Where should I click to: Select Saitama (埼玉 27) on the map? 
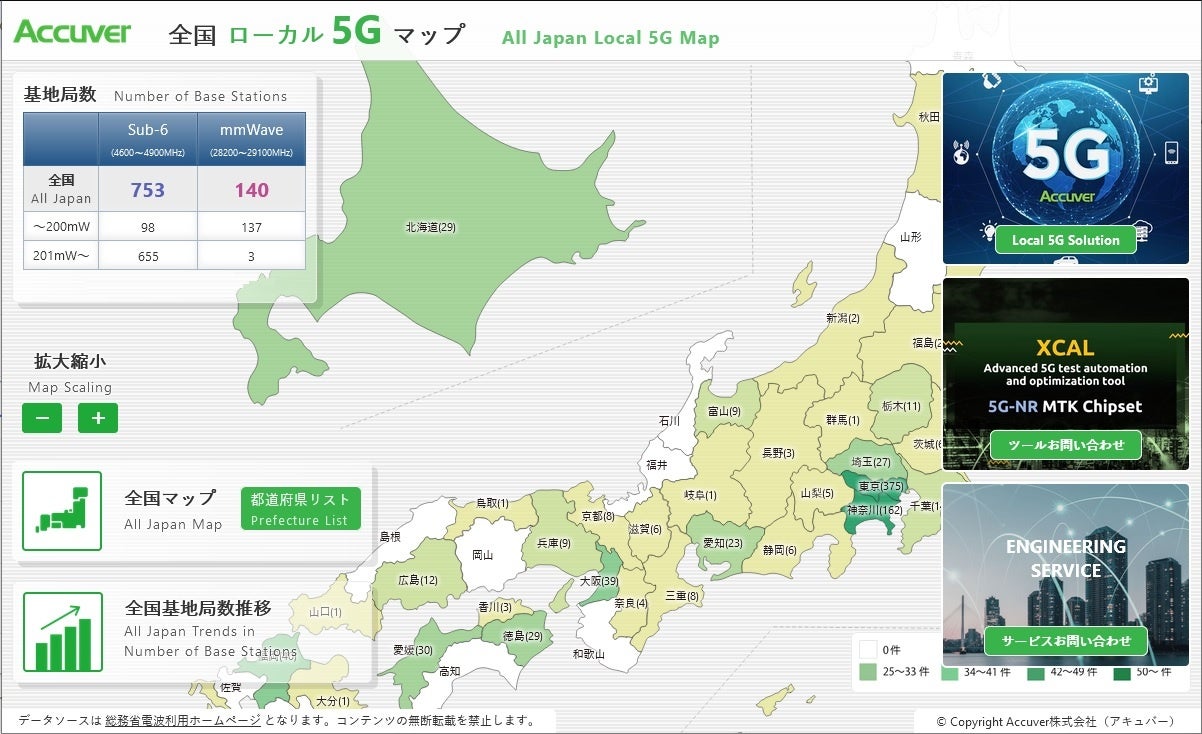[x=870, y=462]
